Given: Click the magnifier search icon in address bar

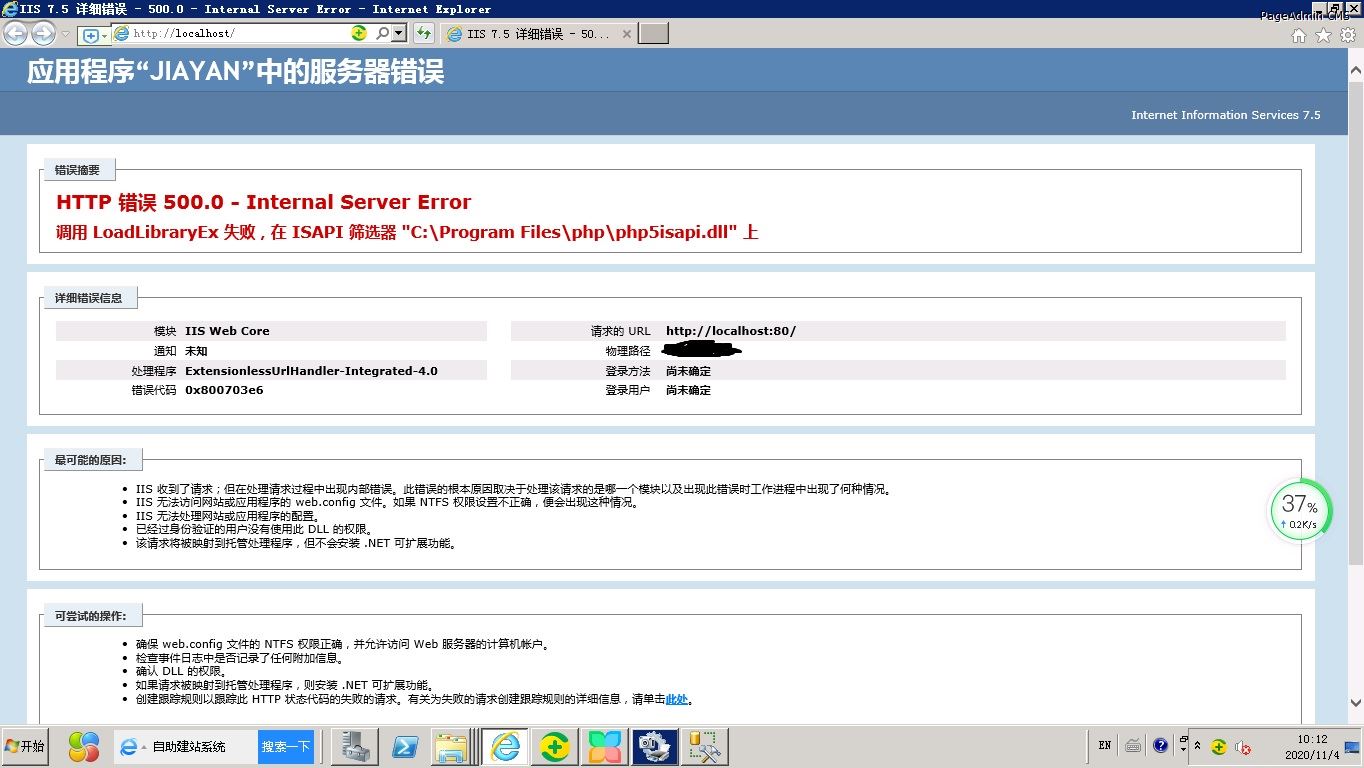Looking at the screenshot, I should [382, 33].
